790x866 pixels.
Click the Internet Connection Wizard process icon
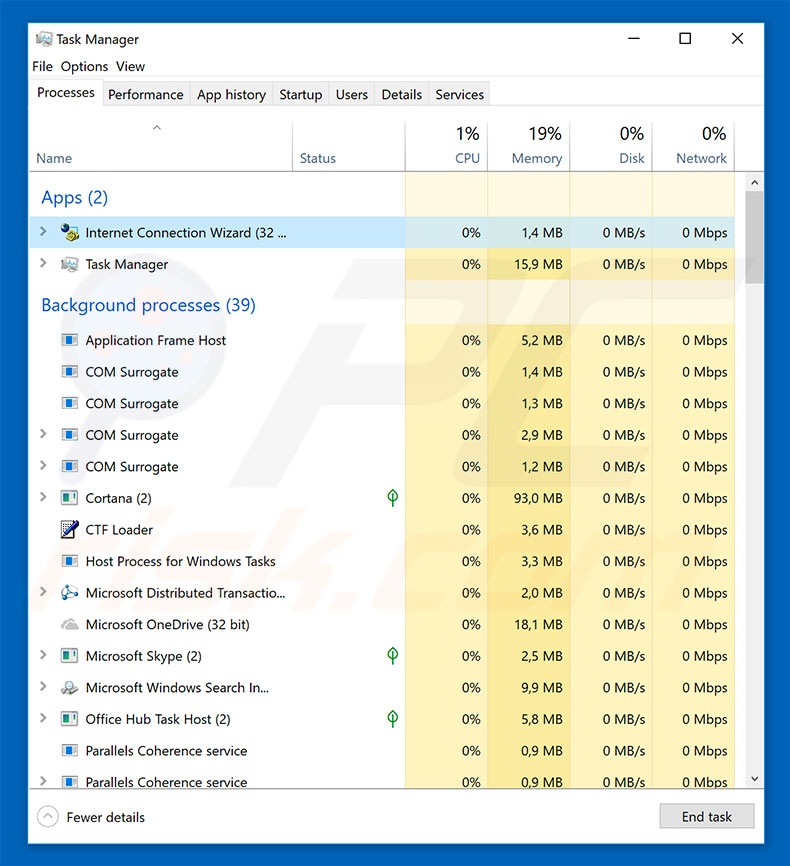pos(70,233)
